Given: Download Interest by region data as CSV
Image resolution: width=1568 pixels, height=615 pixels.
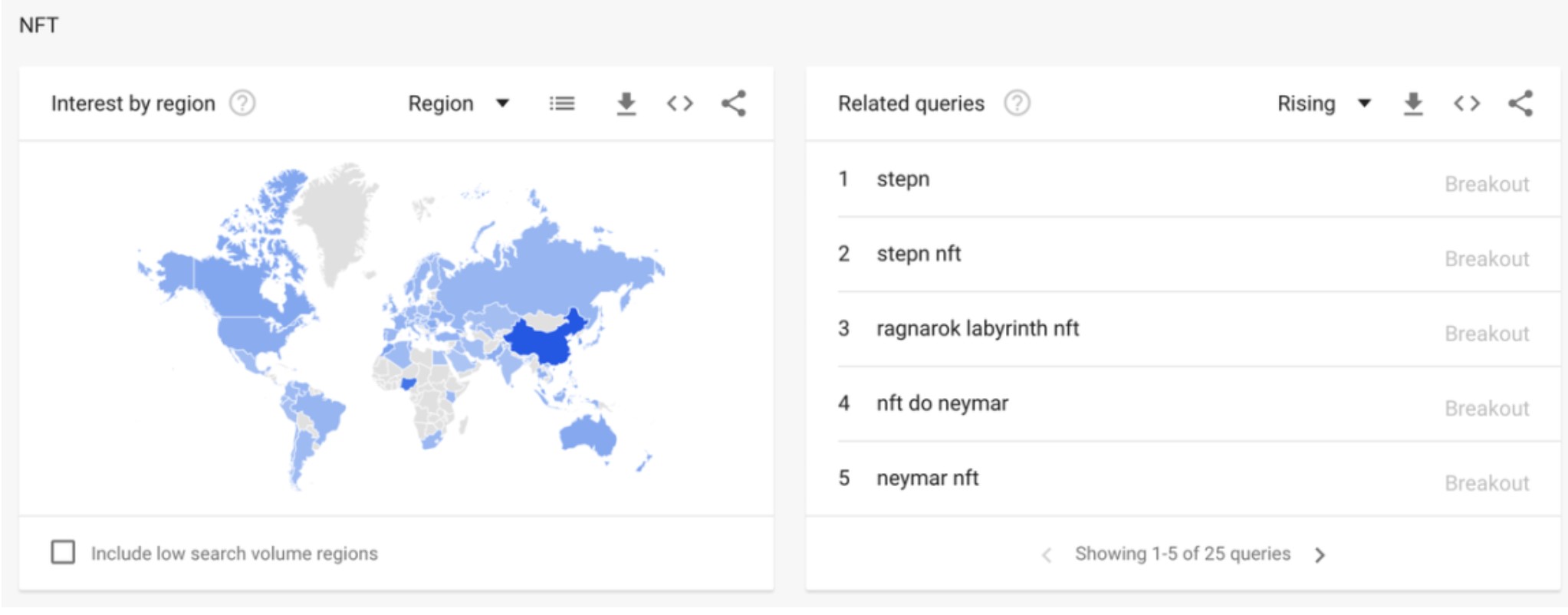Looking at the screenshot, I should point(626,104).
